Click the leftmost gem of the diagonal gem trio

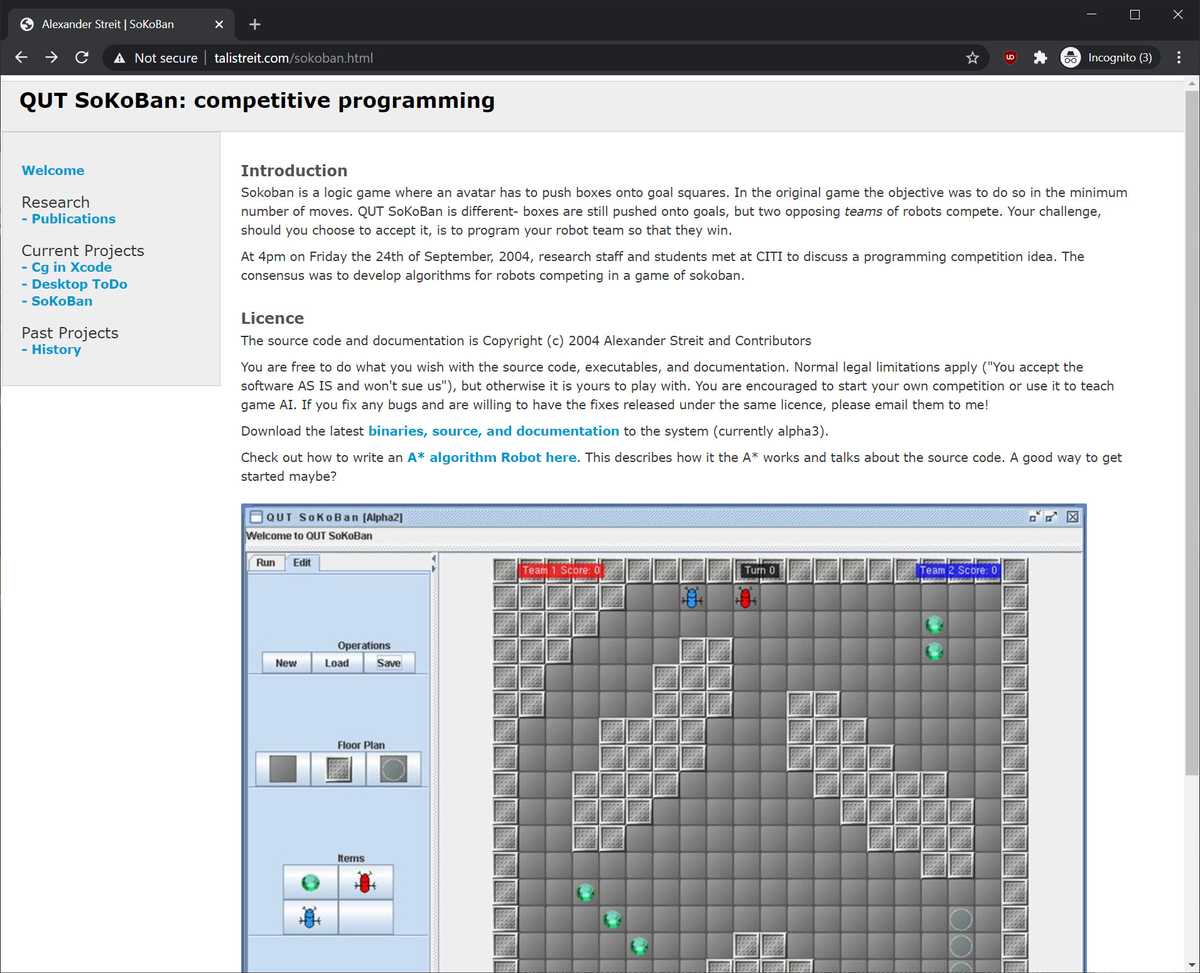click(x=585, y=892)
